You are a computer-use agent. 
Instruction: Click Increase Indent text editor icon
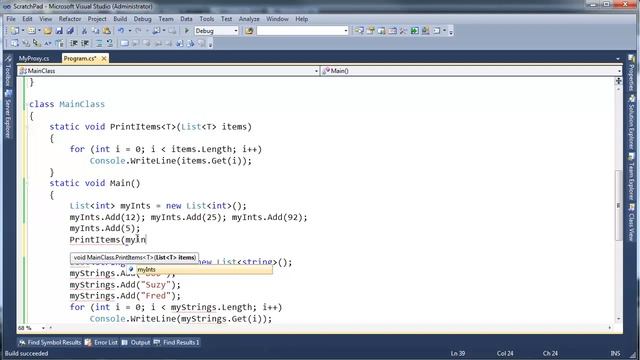click(85, 43)
